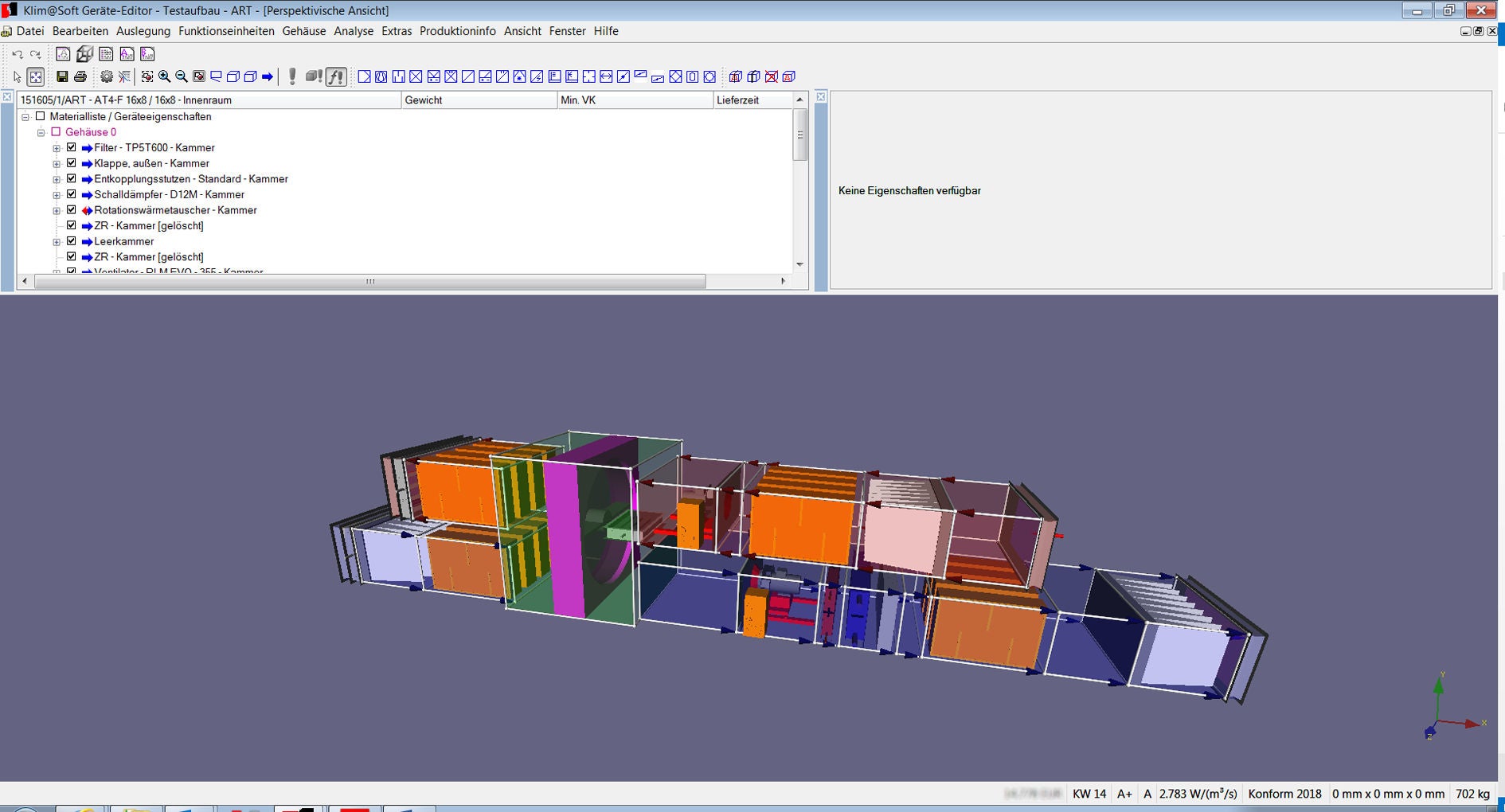The image size is (1505, 812).
Task: Check the Gehäuse 0 checkbox
Action: coord(56,132)
